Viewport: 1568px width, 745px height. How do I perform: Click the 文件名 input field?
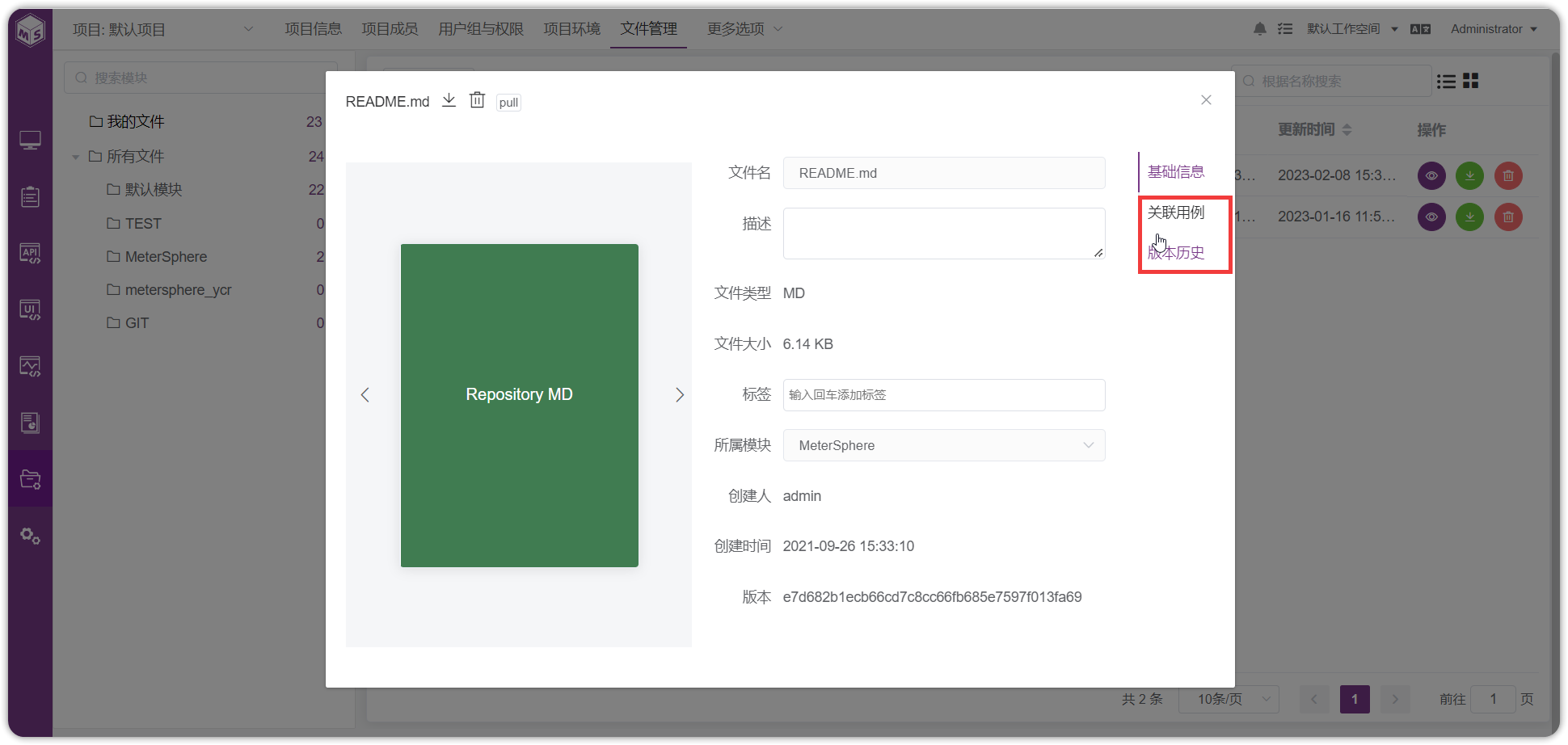point(944,173)
